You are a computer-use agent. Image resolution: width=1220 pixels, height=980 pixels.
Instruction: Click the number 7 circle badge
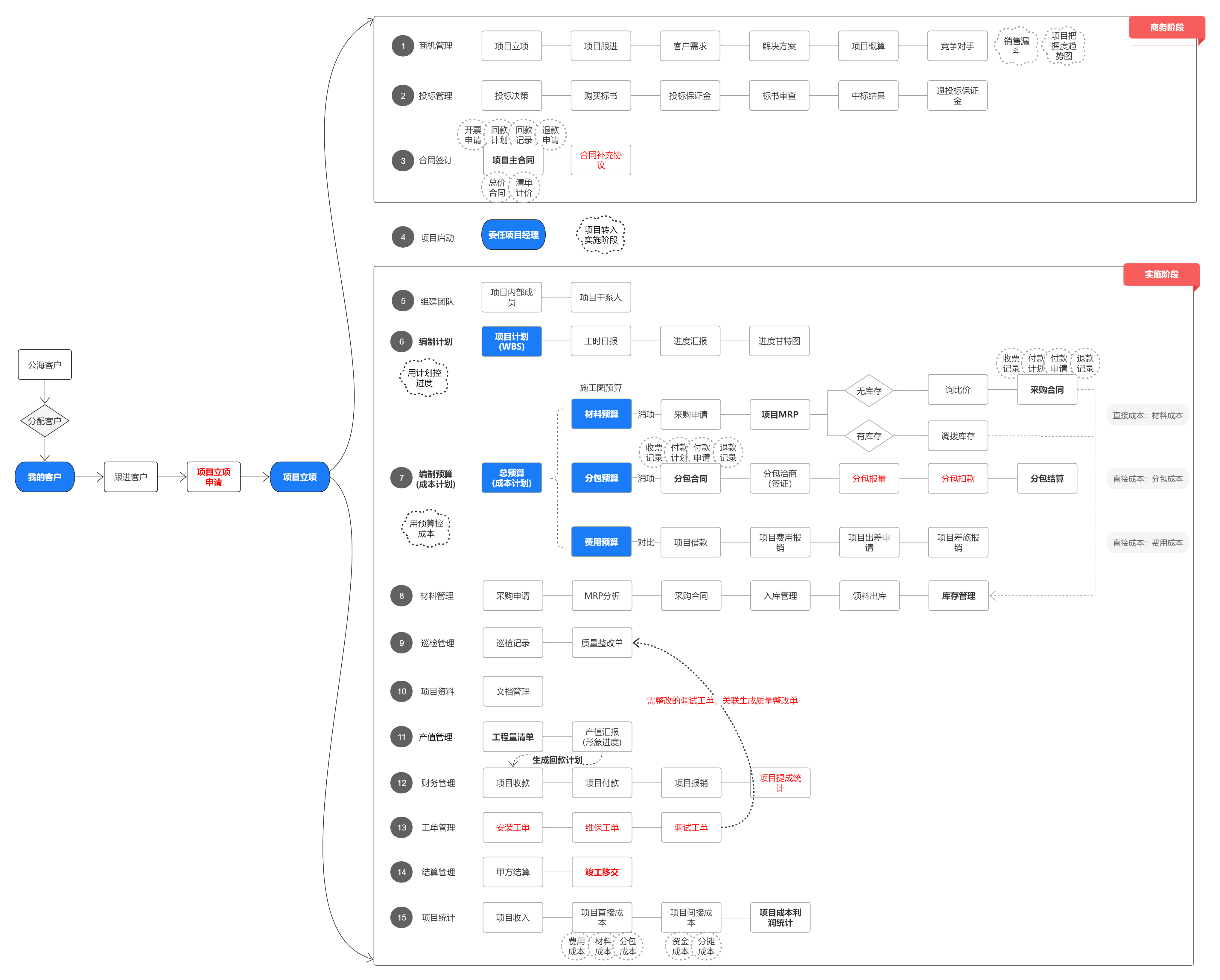[401, 478]
